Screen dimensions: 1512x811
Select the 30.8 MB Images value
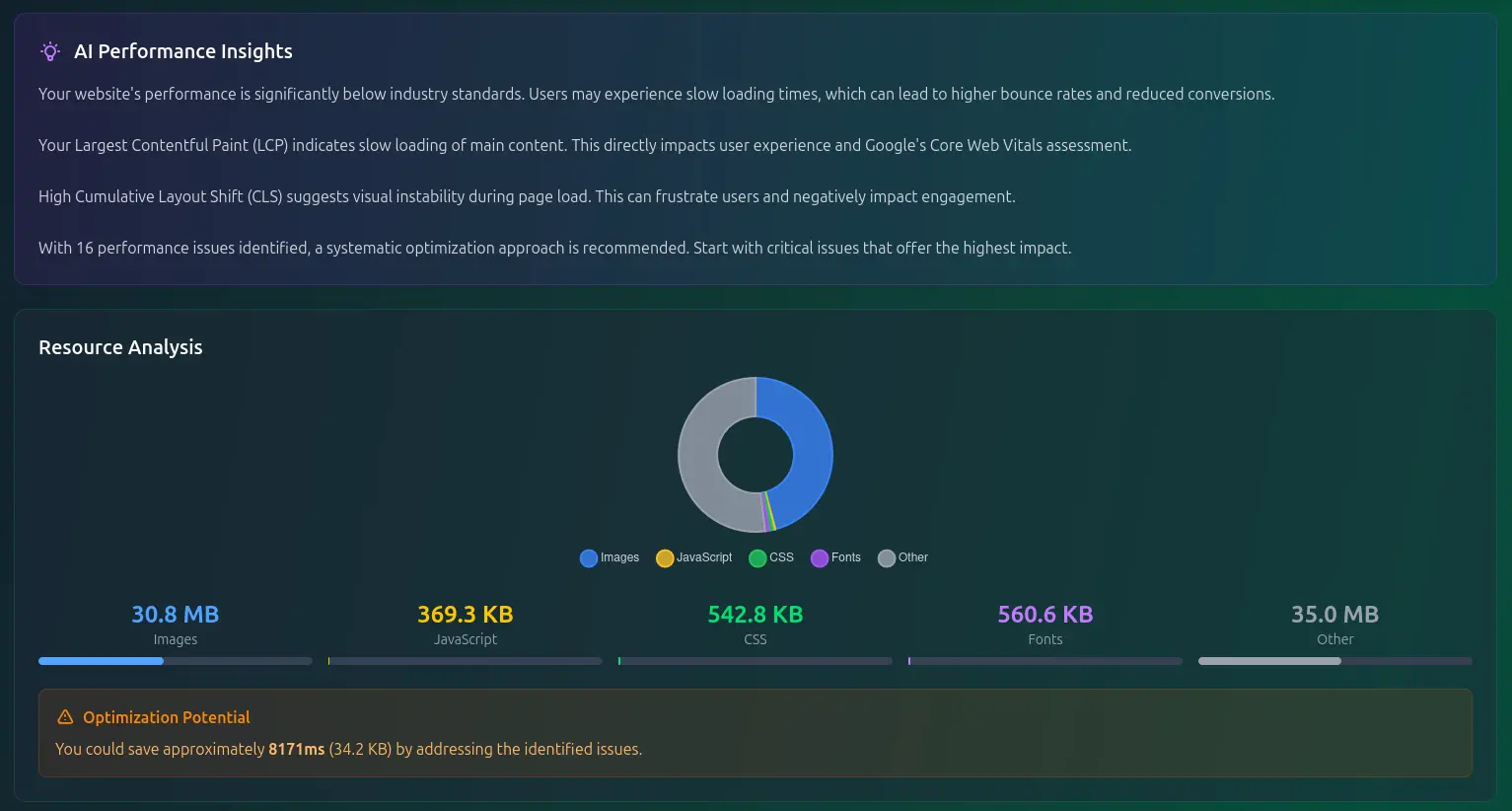coord(176,615)
